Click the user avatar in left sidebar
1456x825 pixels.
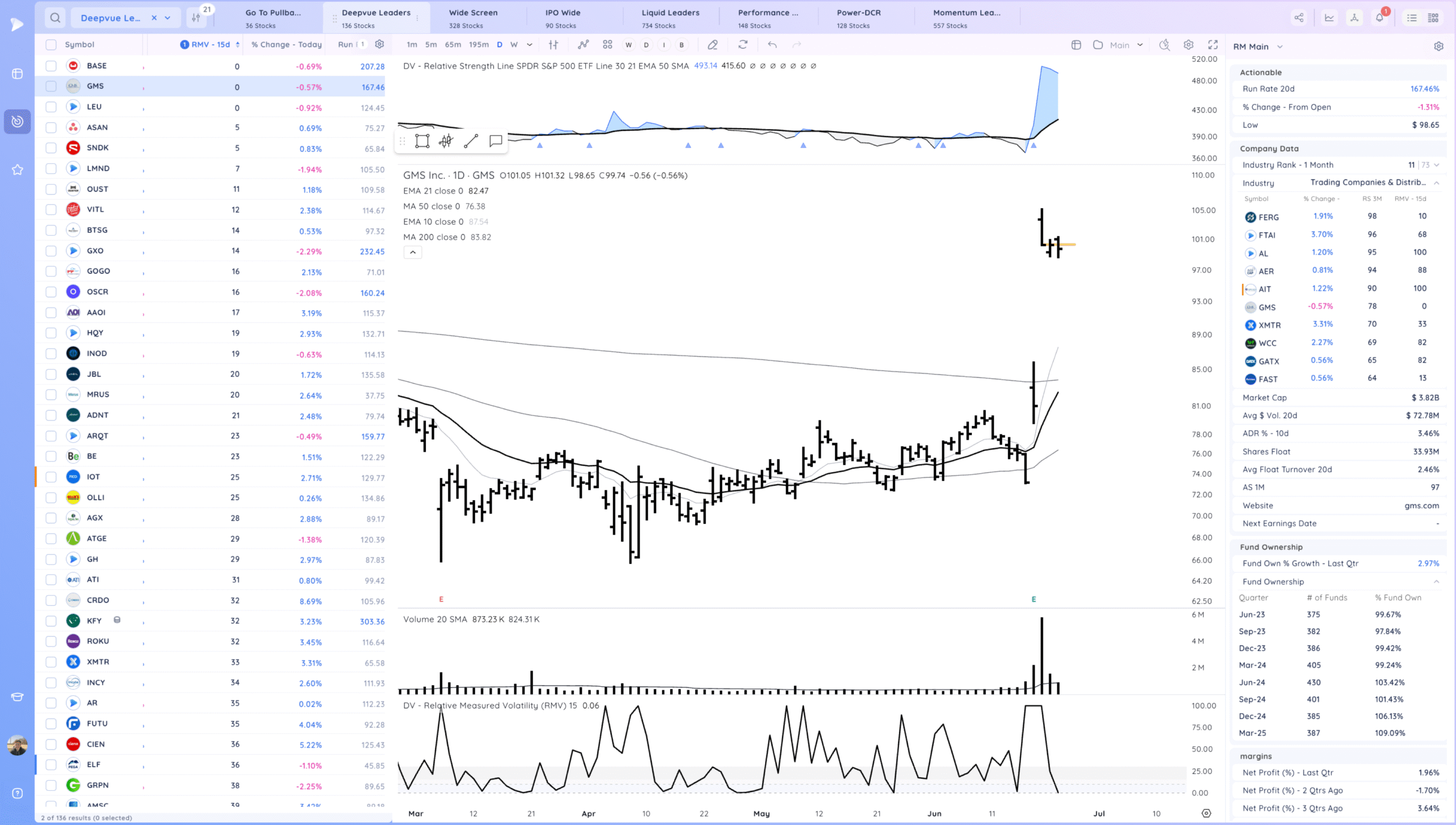(17, 745)
